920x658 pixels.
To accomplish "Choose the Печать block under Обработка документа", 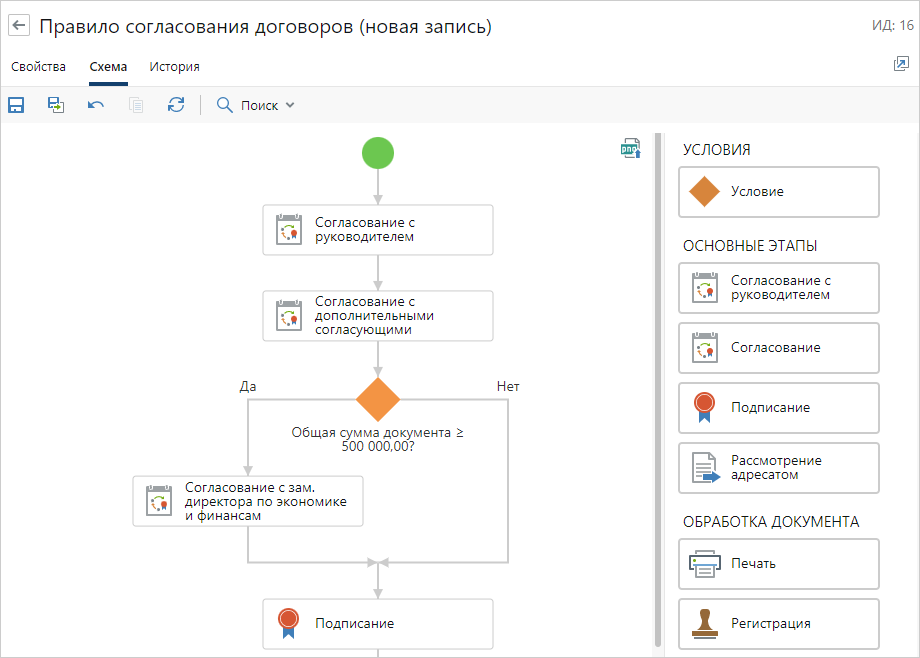I will point(778,564).
